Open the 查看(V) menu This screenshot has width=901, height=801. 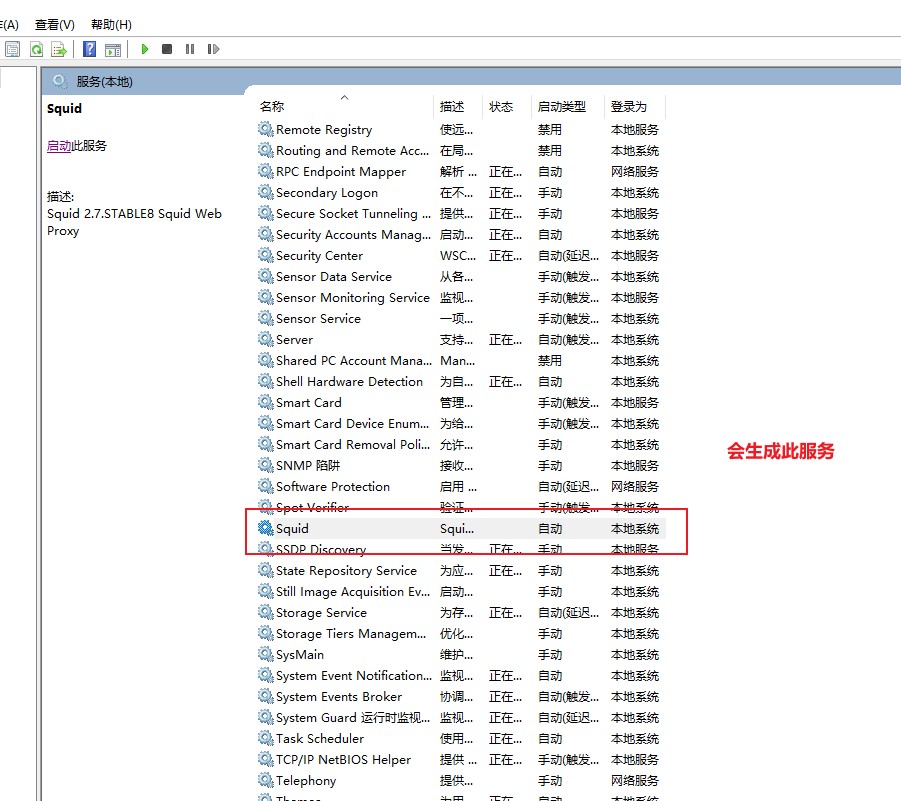pos(54,24)
